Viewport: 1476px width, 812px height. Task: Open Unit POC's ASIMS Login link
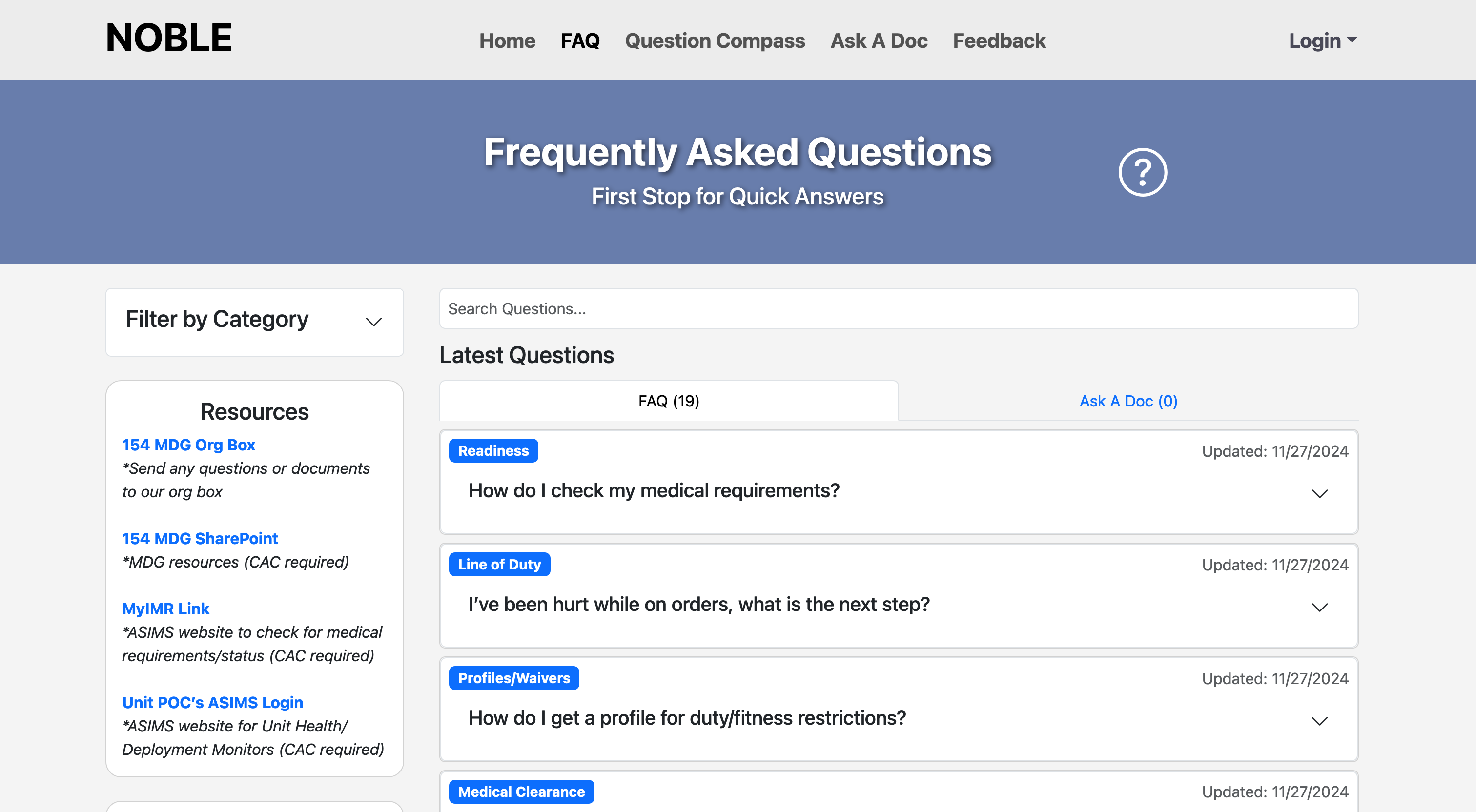213,702
